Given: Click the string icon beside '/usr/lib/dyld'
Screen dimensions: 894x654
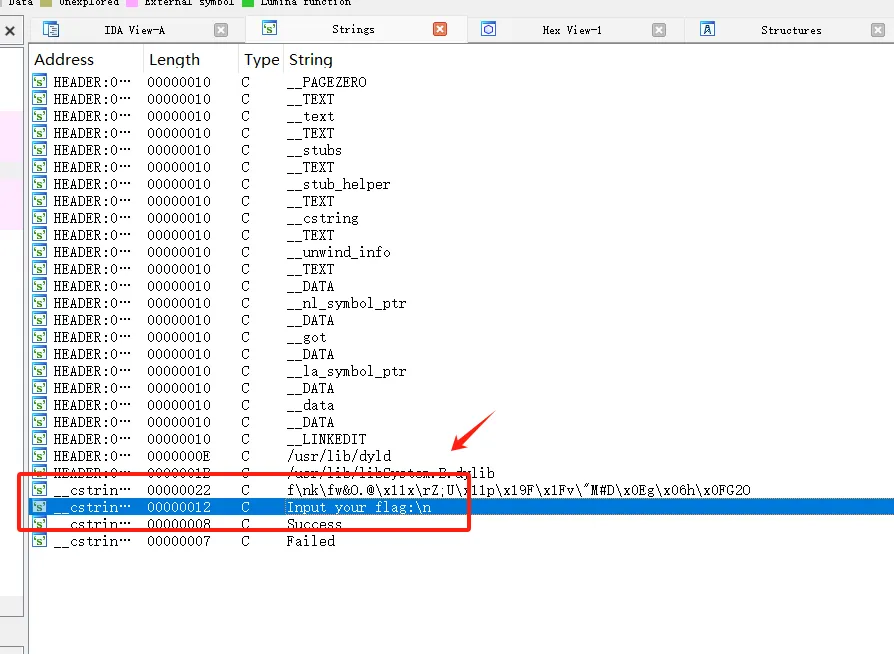Looking at the screenshot, I should coord(37,456).
